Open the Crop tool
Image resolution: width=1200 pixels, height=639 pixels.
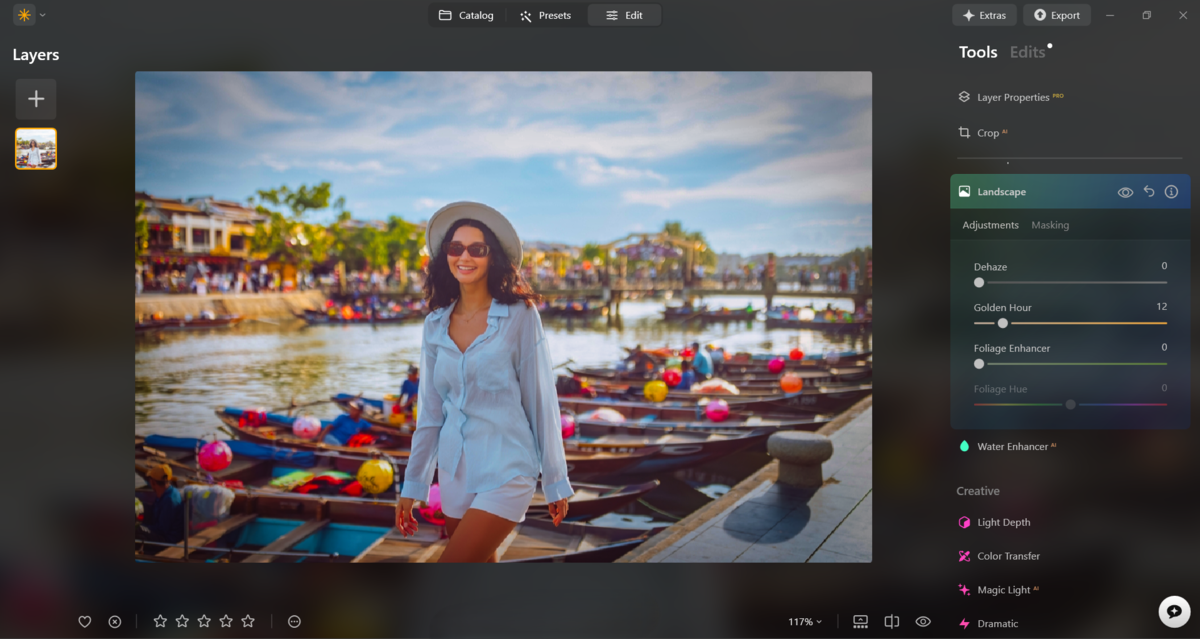point(987,133)
